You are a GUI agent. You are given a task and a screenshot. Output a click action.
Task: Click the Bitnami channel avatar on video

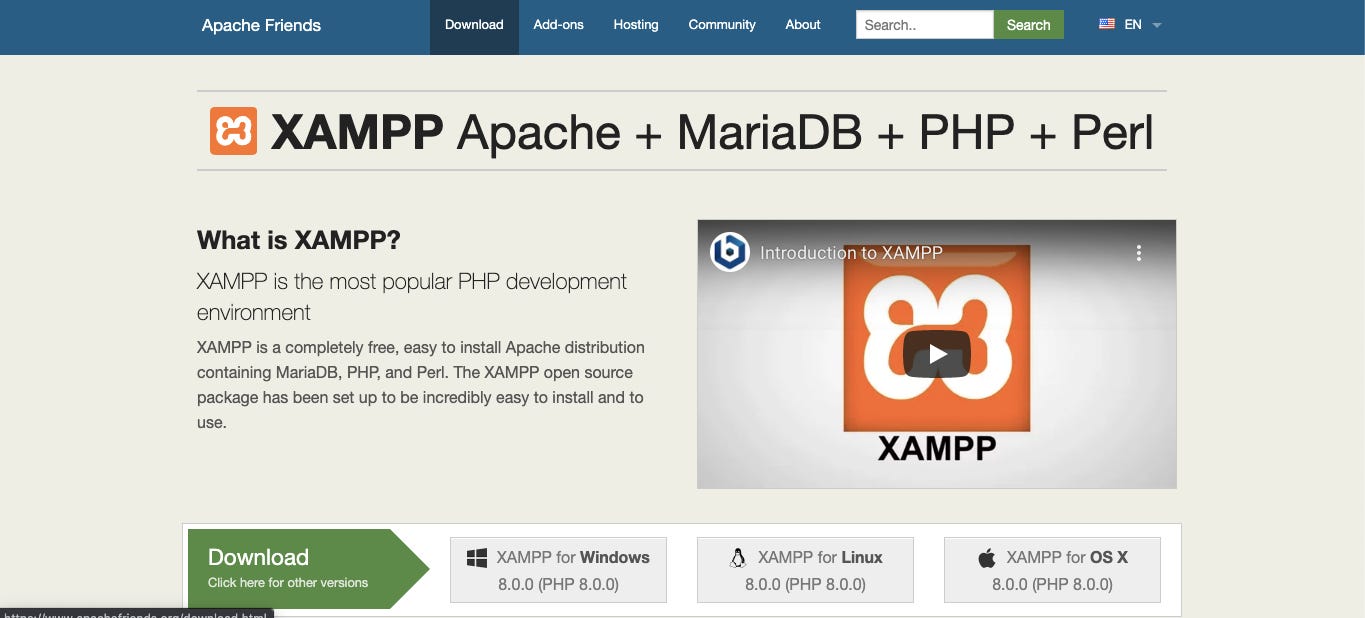point(730,252)
